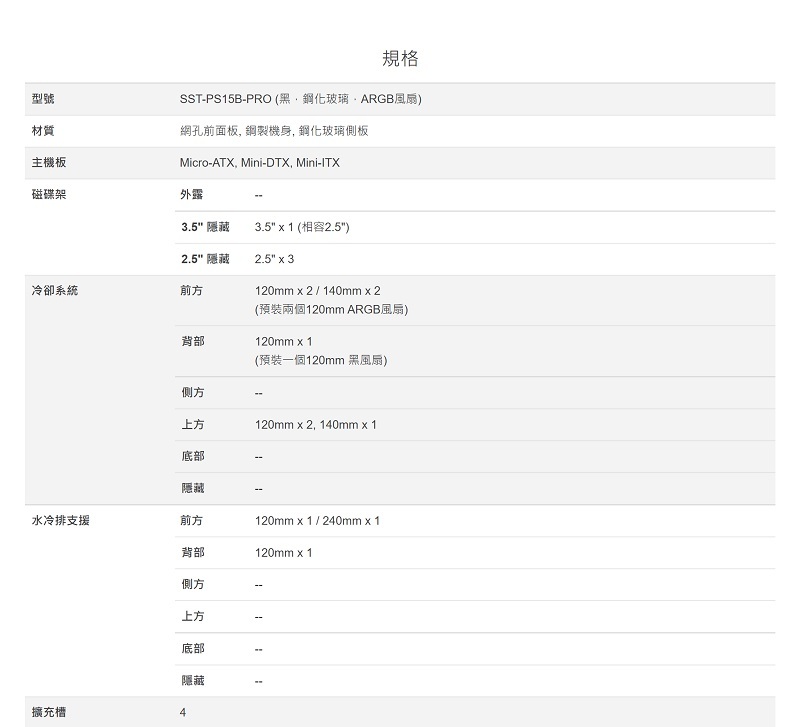The image size is (800, 727).
Task: Select the 磁碟架 section label
Action: (x=48, y=194)
